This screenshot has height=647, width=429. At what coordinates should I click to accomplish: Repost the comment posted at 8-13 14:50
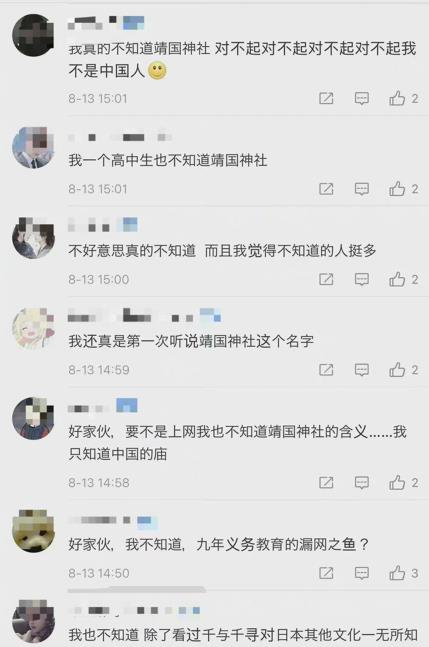(x=326, y=573)
